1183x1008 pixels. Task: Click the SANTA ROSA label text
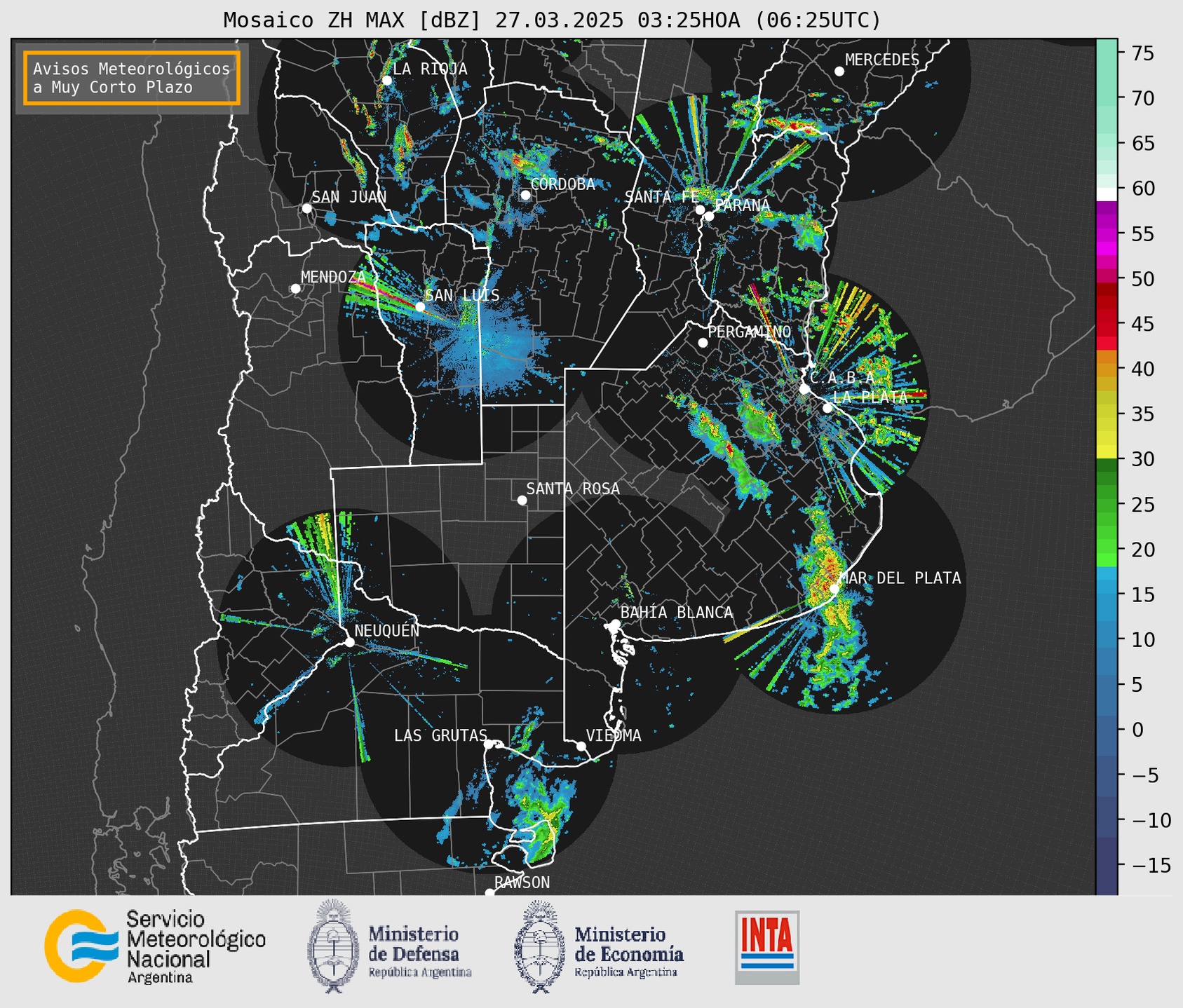pos(573,489)
